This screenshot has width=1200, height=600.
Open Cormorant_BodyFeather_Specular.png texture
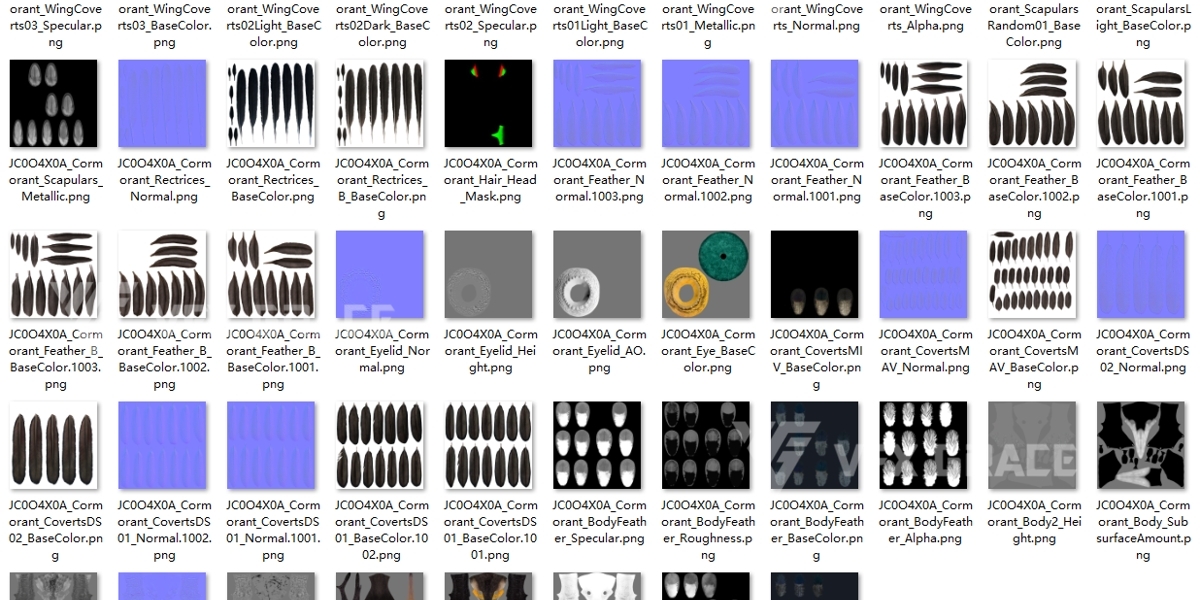pos(598,446)
